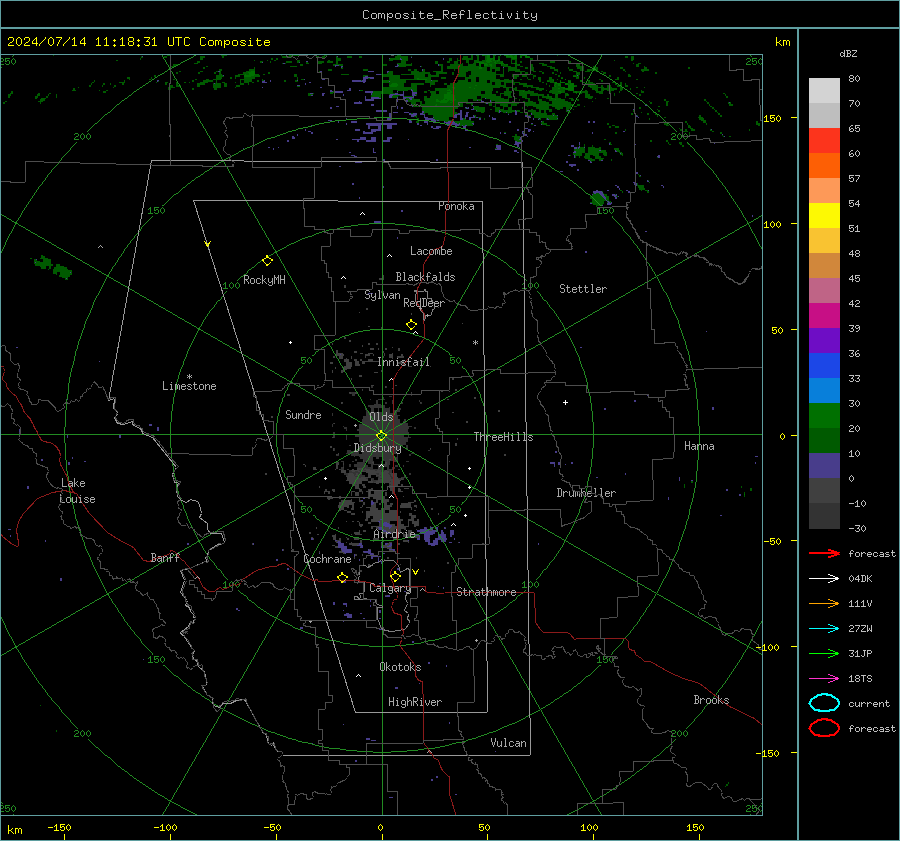Click the white plus marker west of Hanna
Viewport: 900px width, 841px height.
pos(565,402)
